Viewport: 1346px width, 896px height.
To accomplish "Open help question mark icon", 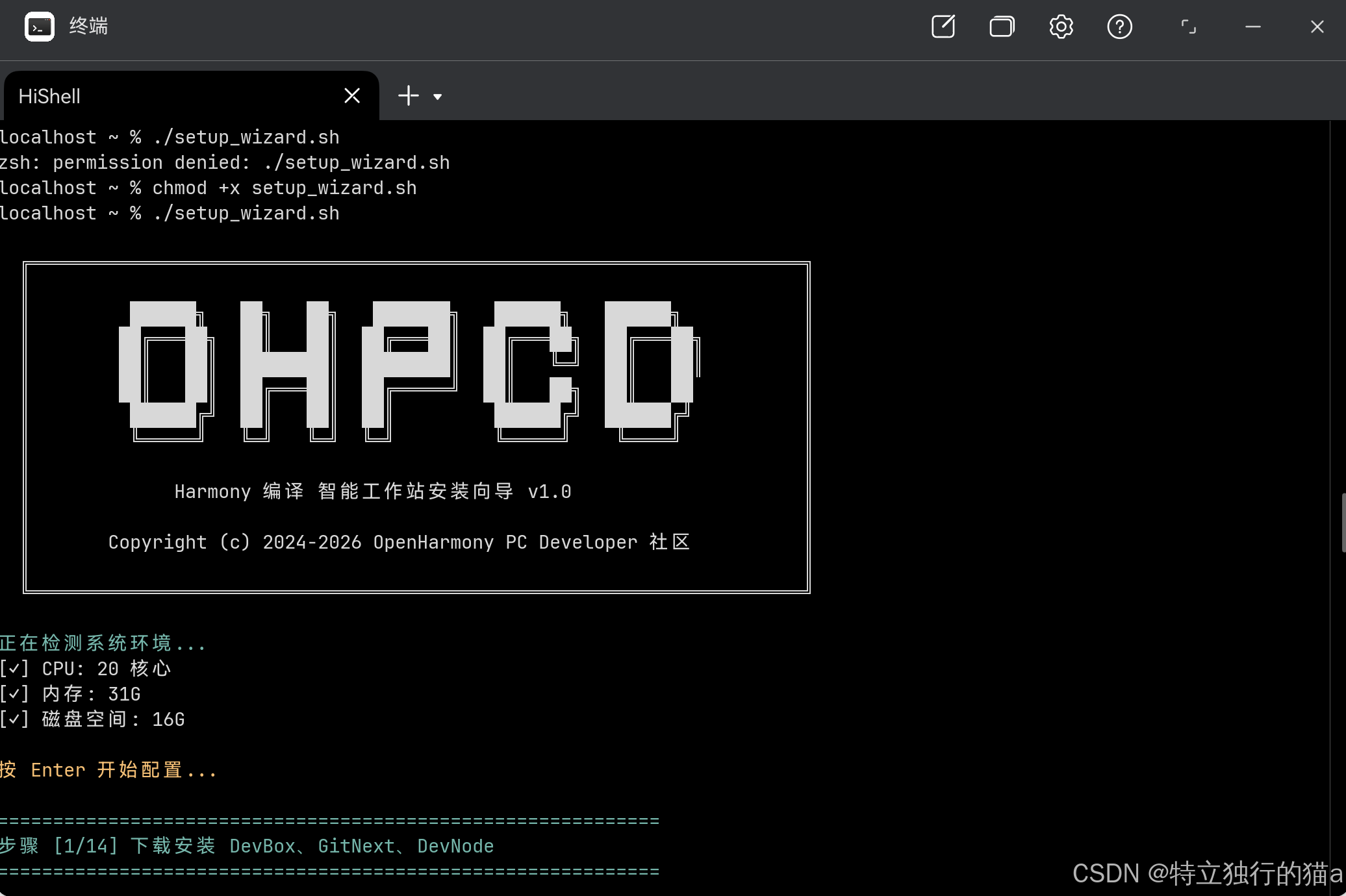I will tap(1119, 27).
